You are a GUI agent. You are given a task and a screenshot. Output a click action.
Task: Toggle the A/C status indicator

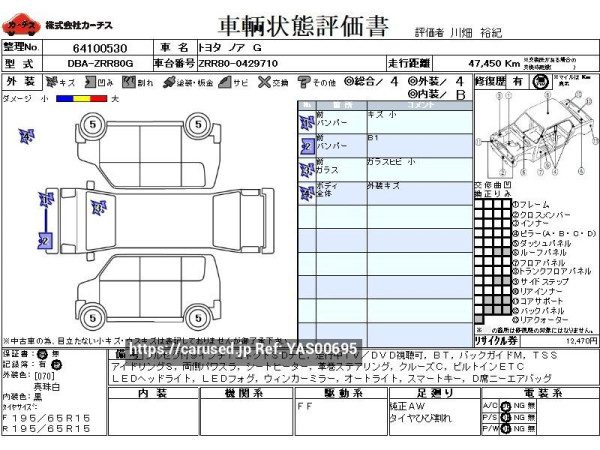(x=507, y=404)
